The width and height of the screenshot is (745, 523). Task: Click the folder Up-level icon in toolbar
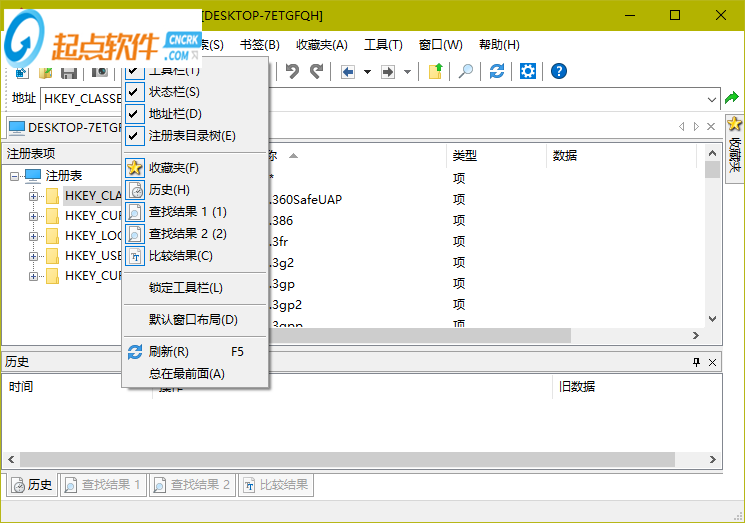(435, 71)
